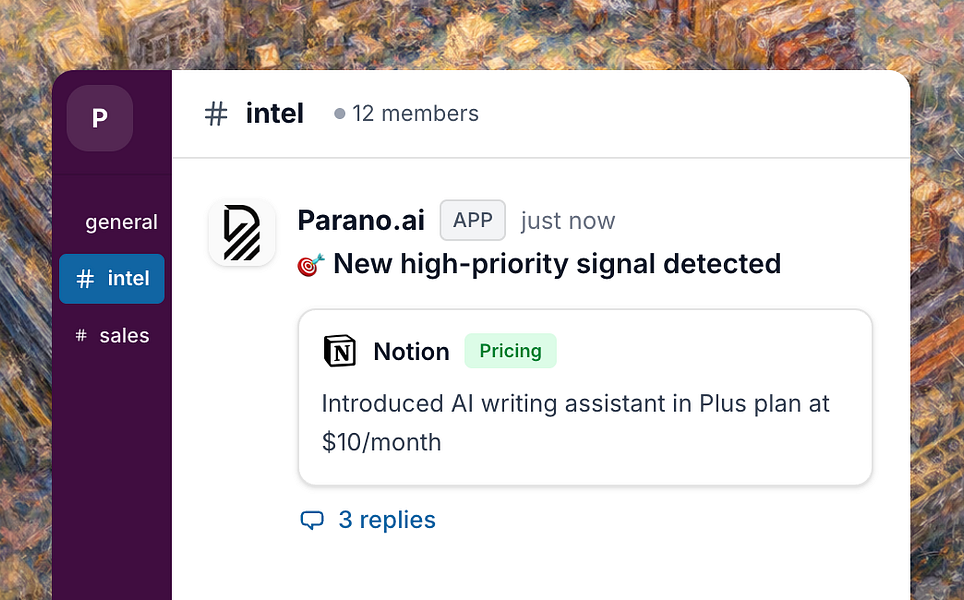
Task: Select the intel channel in sidebar
Action: [111, 278]
